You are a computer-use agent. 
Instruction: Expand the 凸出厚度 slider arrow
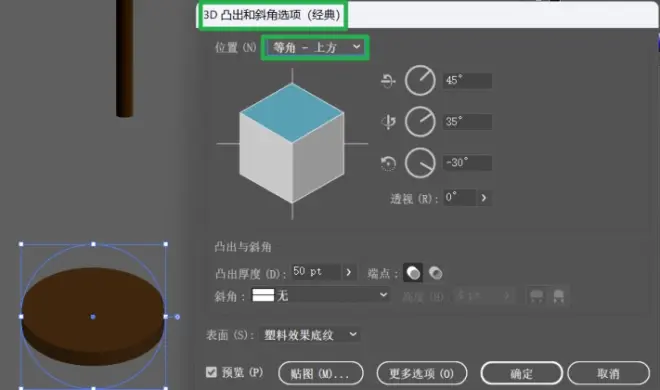349,272
